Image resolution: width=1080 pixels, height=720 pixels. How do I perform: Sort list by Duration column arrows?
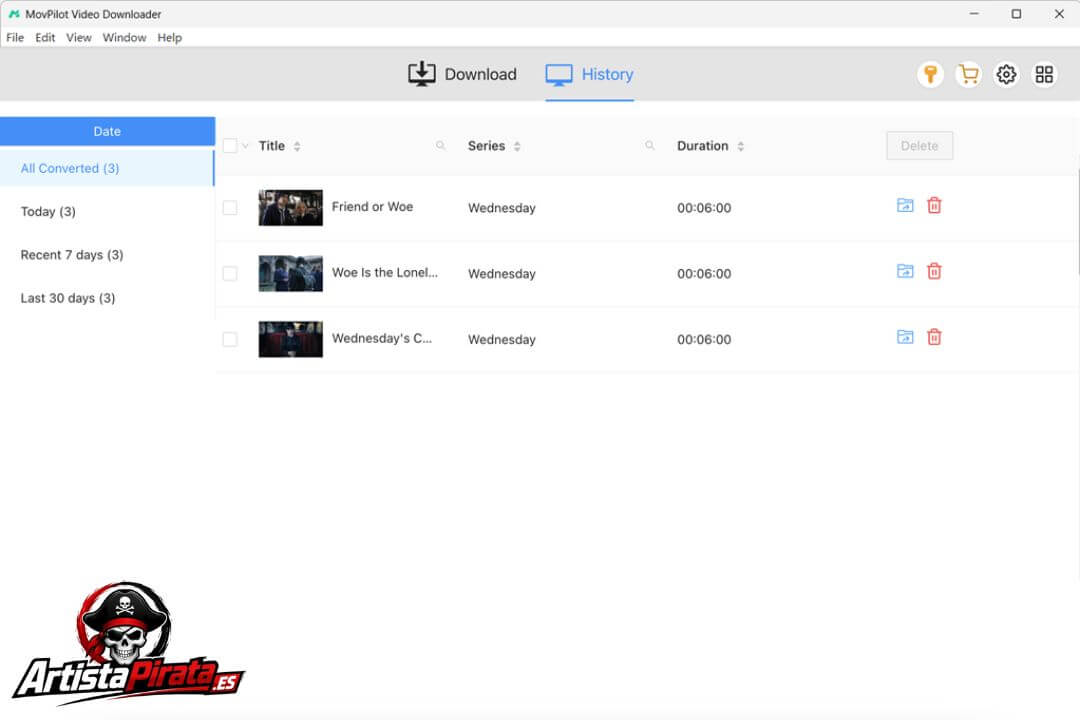pos(740,146)
